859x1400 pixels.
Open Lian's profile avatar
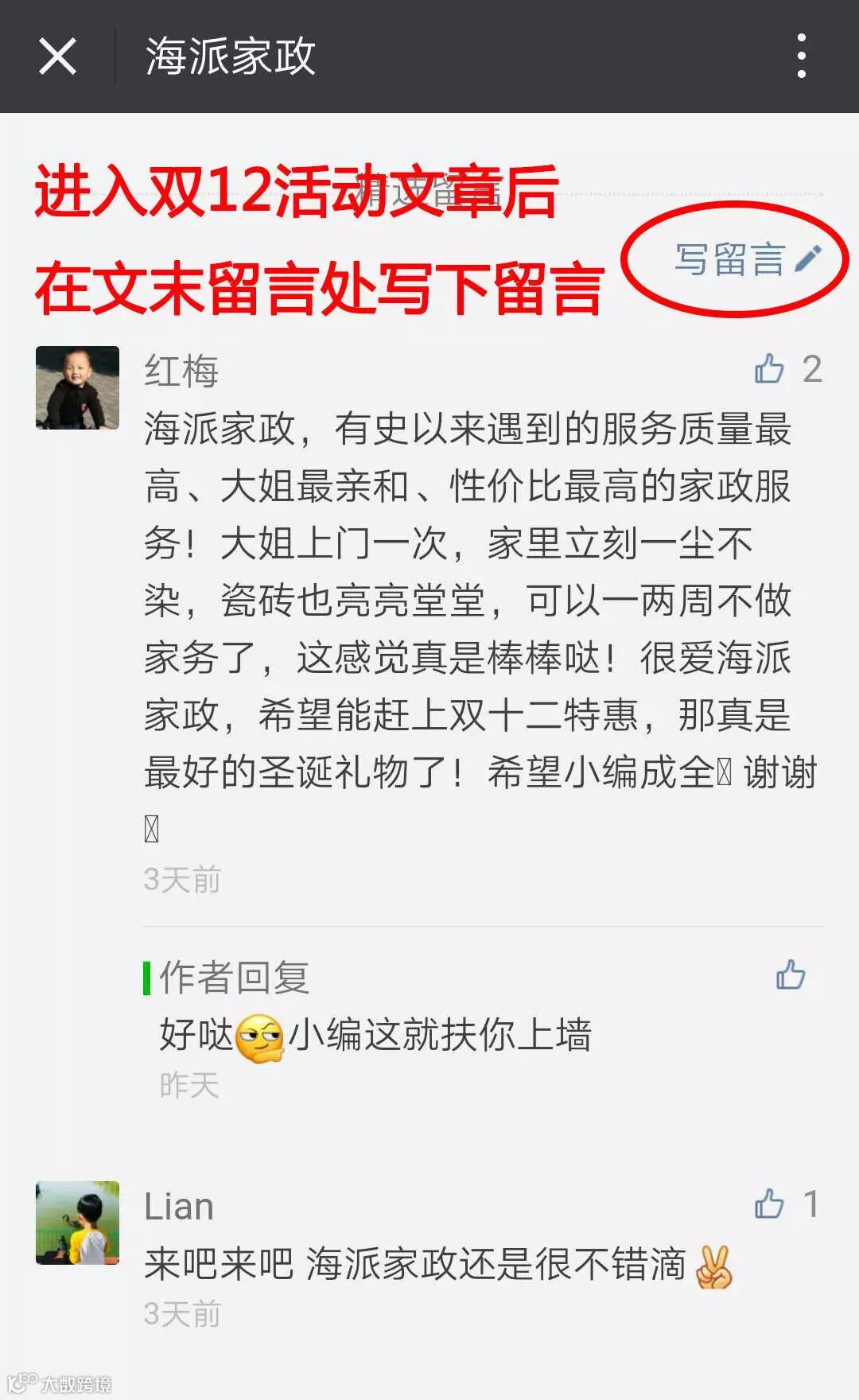click(x=77, y=1223)
